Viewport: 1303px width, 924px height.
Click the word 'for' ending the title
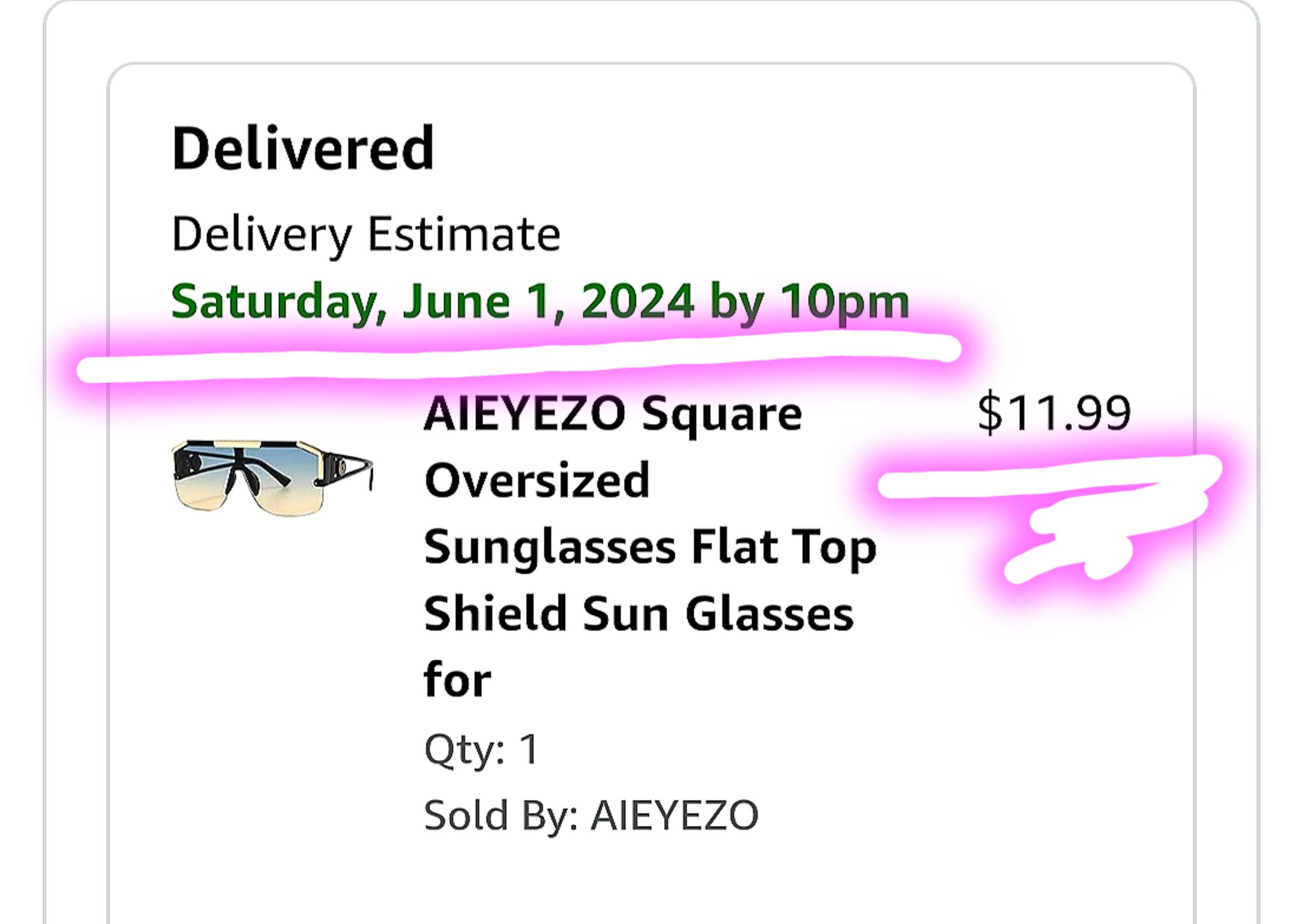click(457, 680)
